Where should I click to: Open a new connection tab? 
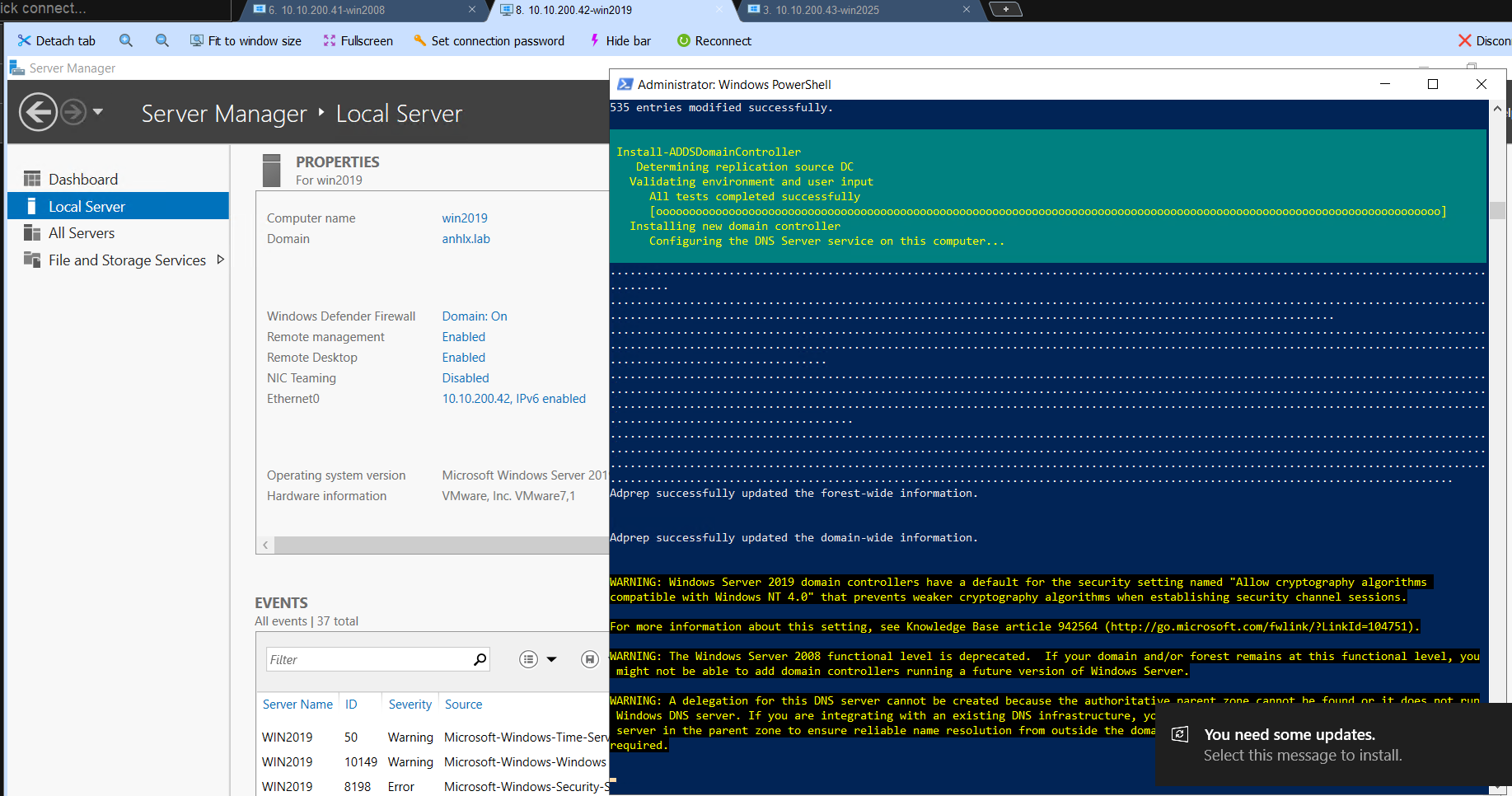1005,9
